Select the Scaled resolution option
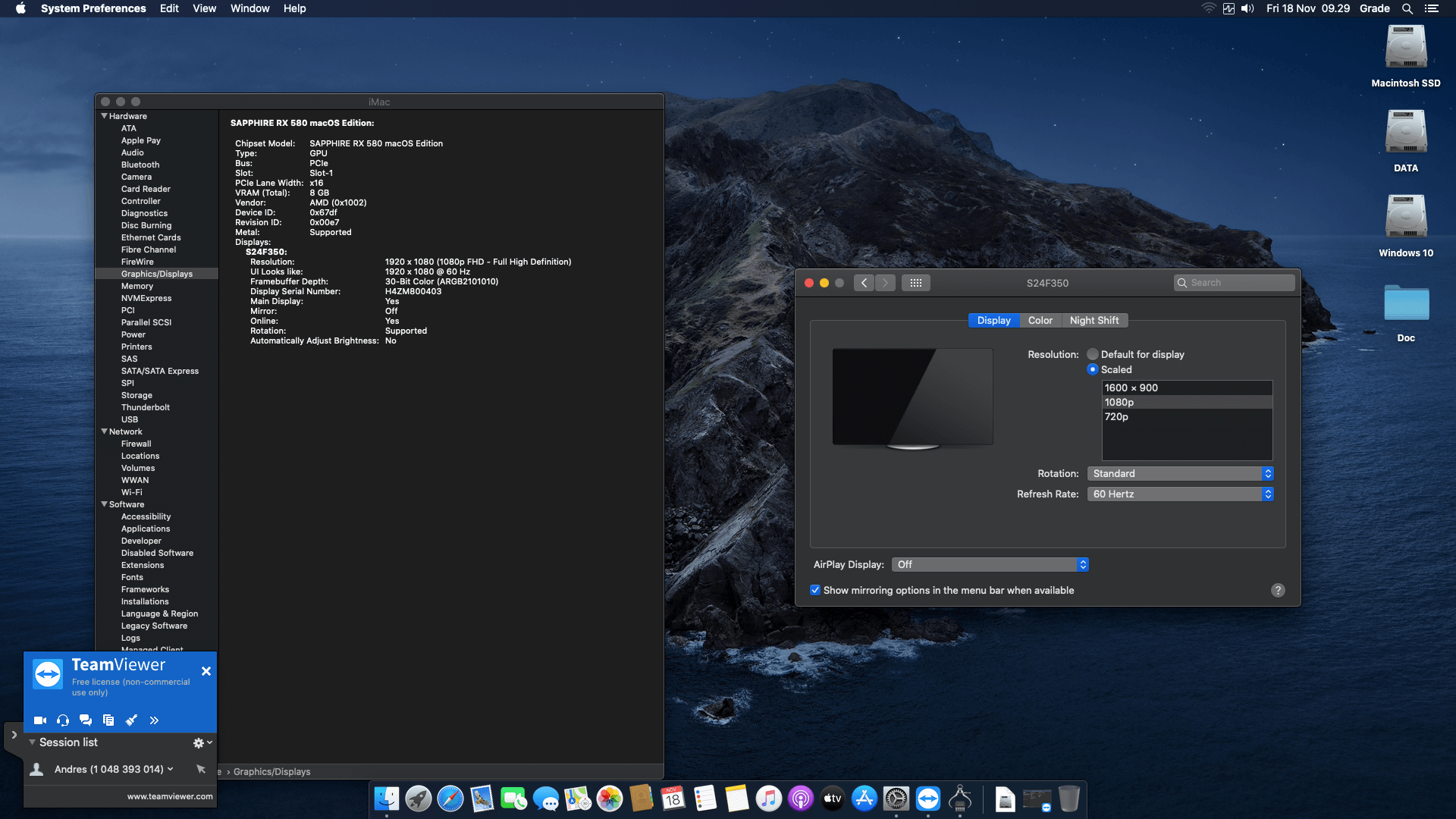Image resolution: width=1456 pixels, height=819 pixels. tap(1092, 369)
